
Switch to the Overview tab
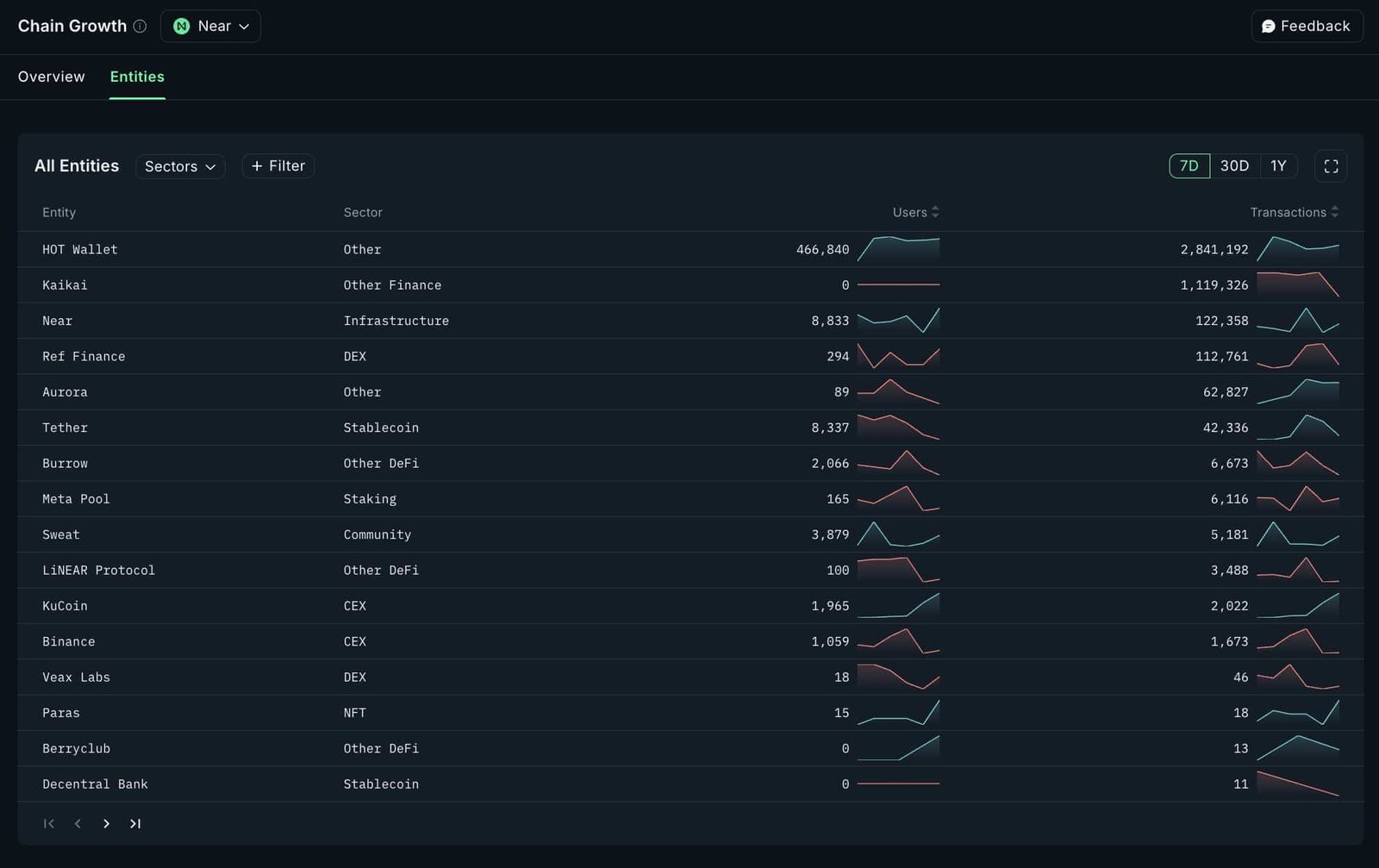pyautogui.click(x=52, y=77)
